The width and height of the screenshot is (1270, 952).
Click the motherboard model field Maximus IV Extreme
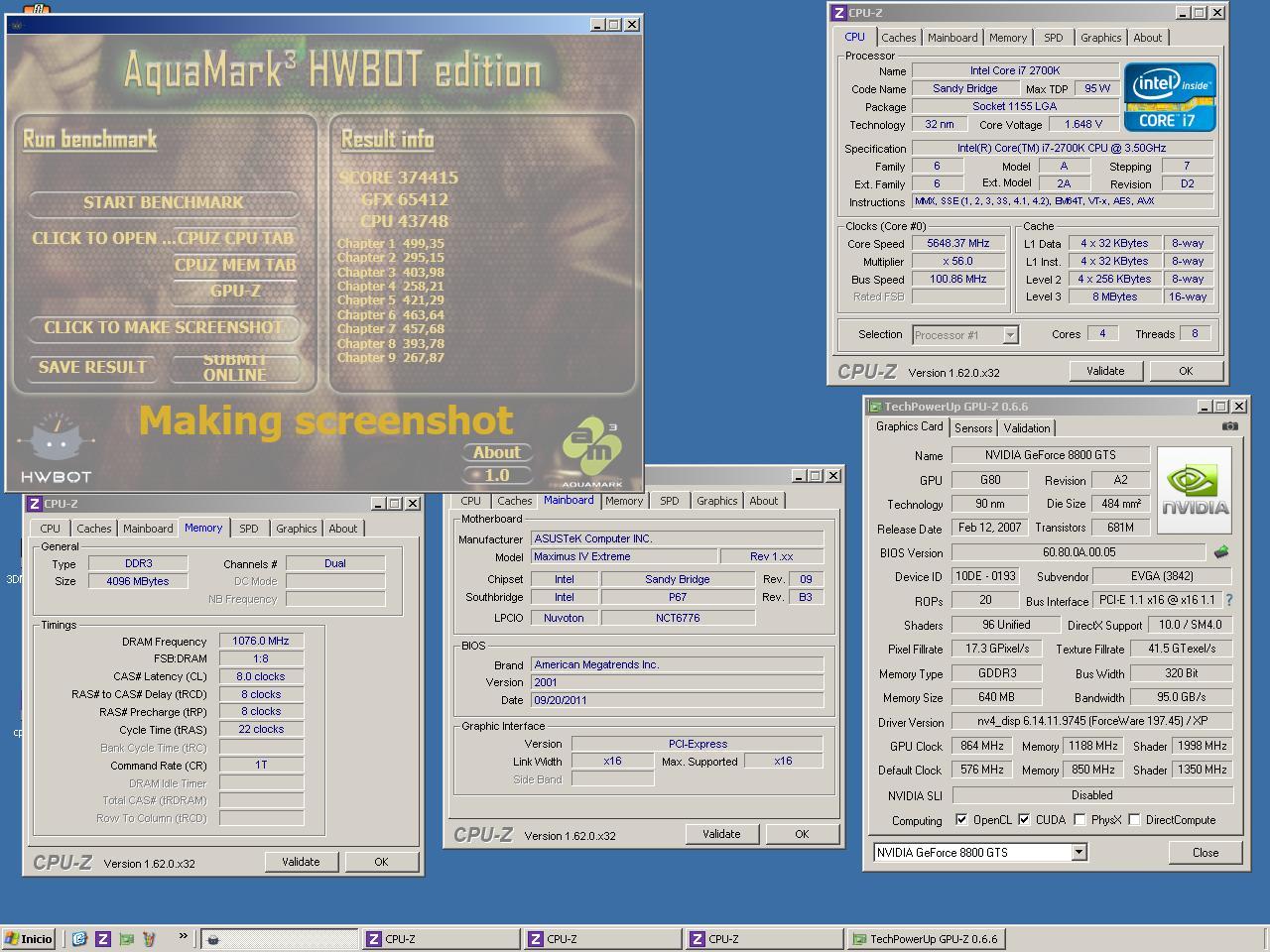[624, 556]
